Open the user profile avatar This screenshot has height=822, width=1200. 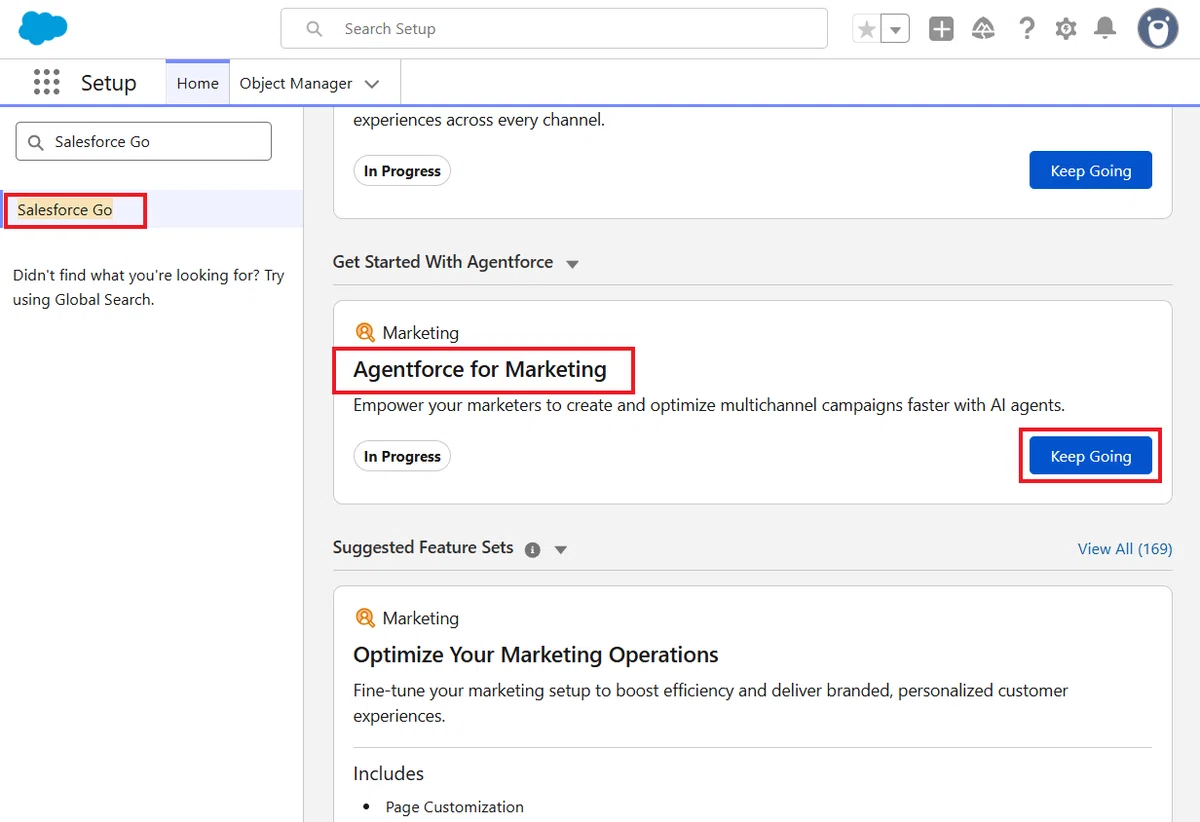(1158, 29)
